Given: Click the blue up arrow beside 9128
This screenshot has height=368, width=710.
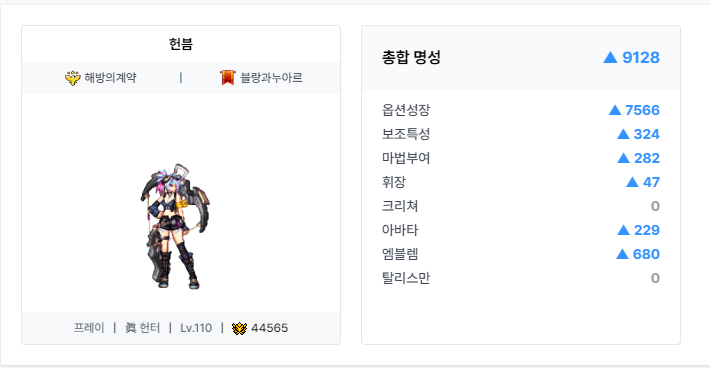Looking at the screenshot, I should (610, 57).
